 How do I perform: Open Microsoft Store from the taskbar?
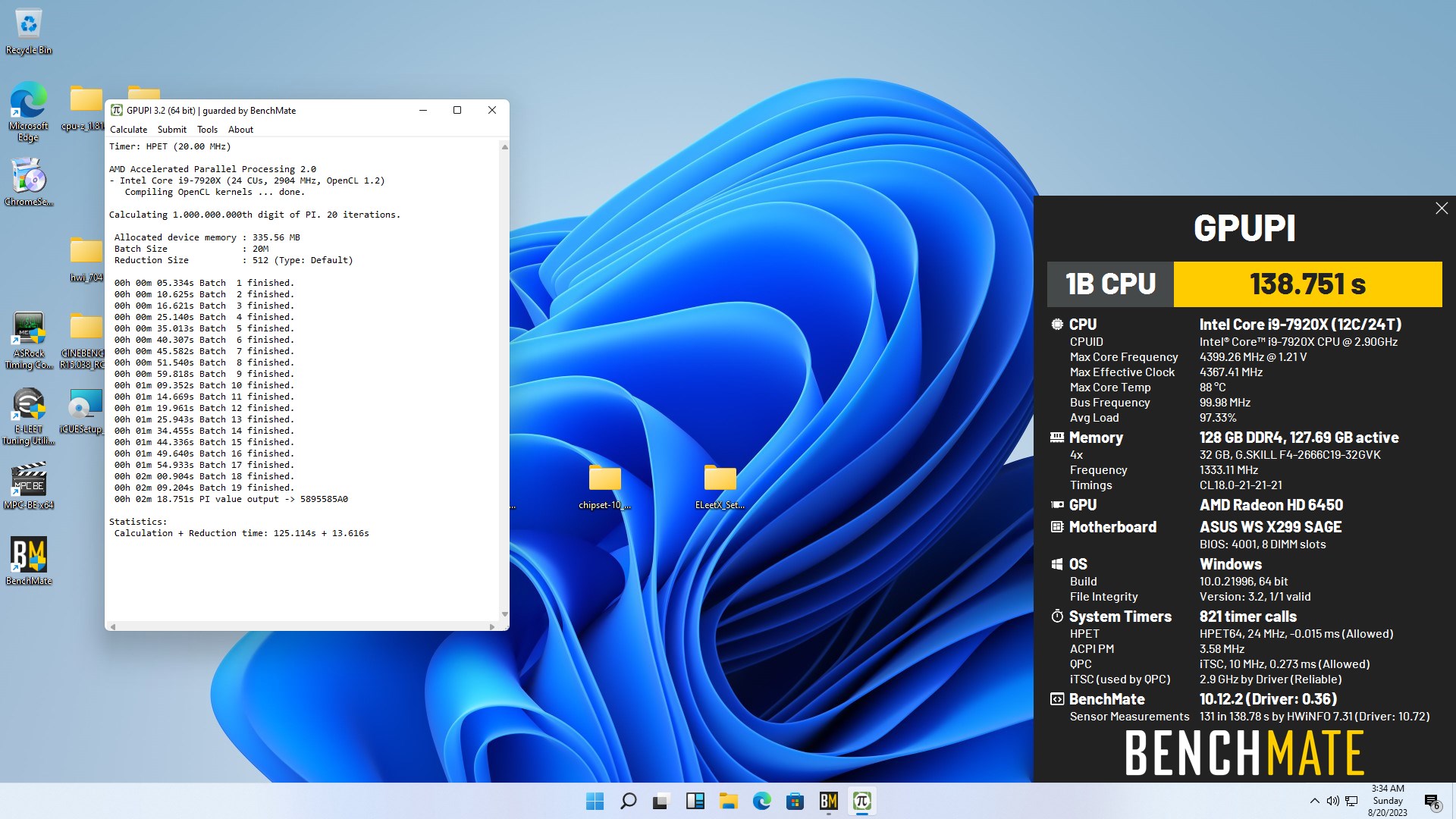point(795,801)
